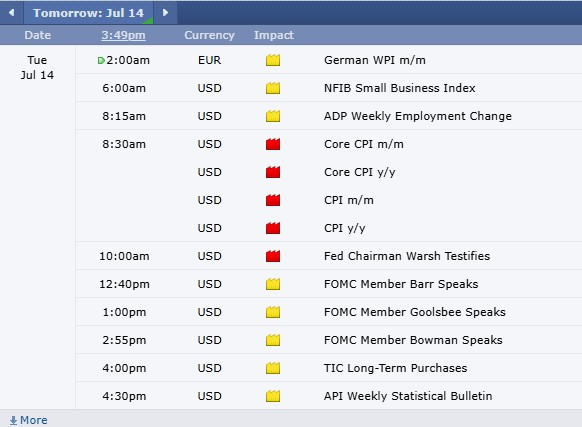Click the Impact column header

[274, 35]
